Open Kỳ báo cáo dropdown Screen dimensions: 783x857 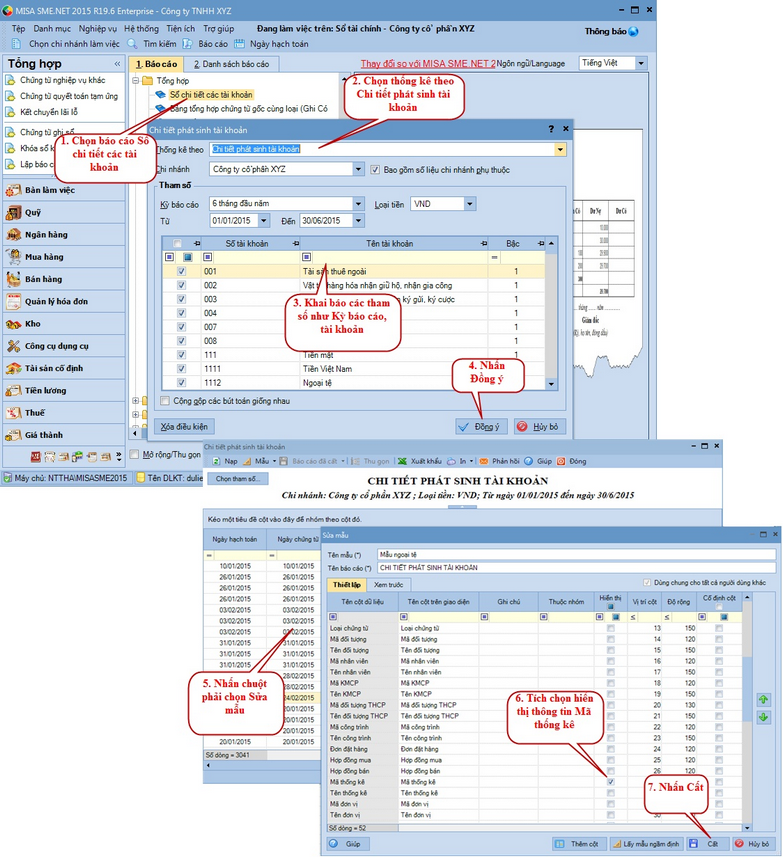point(358,204)
